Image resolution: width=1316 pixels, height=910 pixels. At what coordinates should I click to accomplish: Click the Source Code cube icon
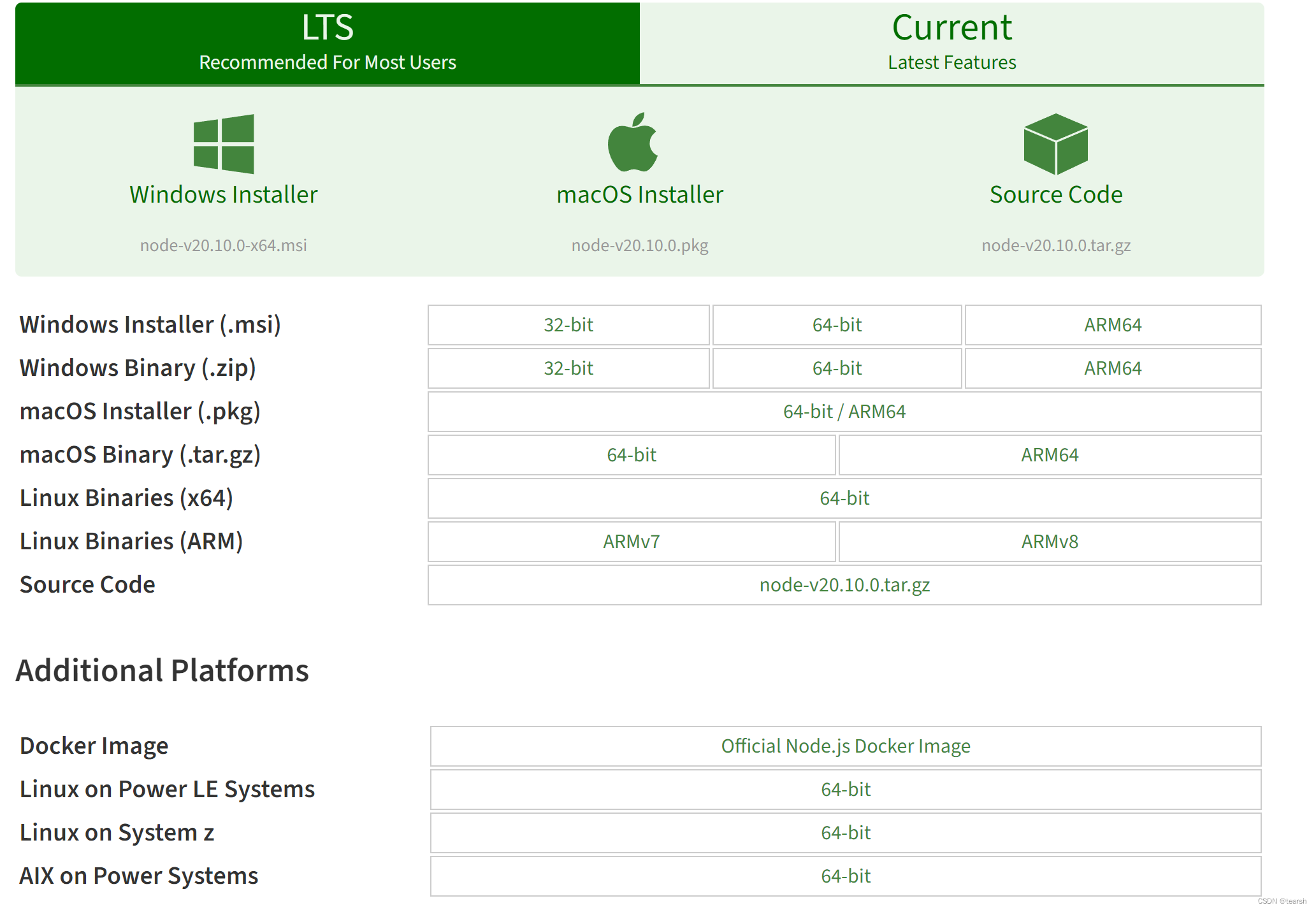coord(1055,144)
